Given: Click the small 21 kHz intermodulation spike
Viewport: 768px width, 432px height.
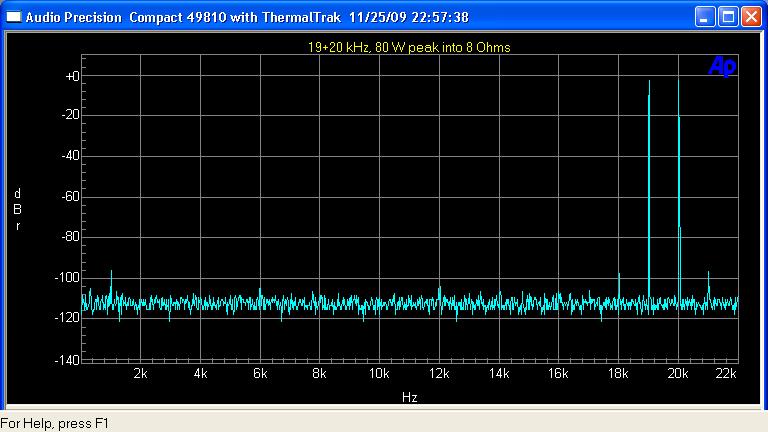Looking at the screenshot, I should pyautogui.click(x=709, y=285).
